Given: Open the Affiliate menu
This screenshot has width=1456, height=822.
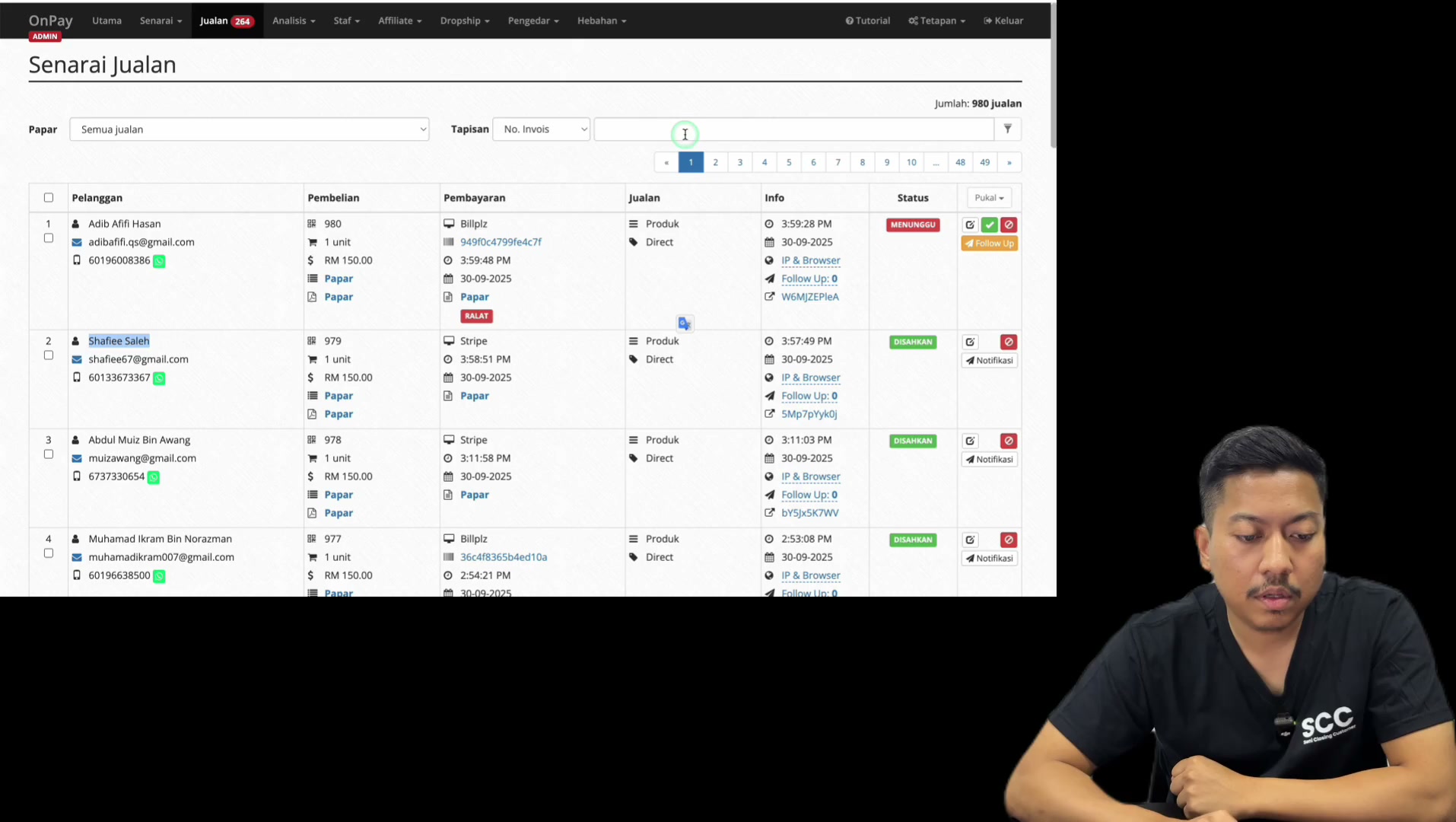Looking at the screenshot, I should pyautogui.click(x=399, y=21).
